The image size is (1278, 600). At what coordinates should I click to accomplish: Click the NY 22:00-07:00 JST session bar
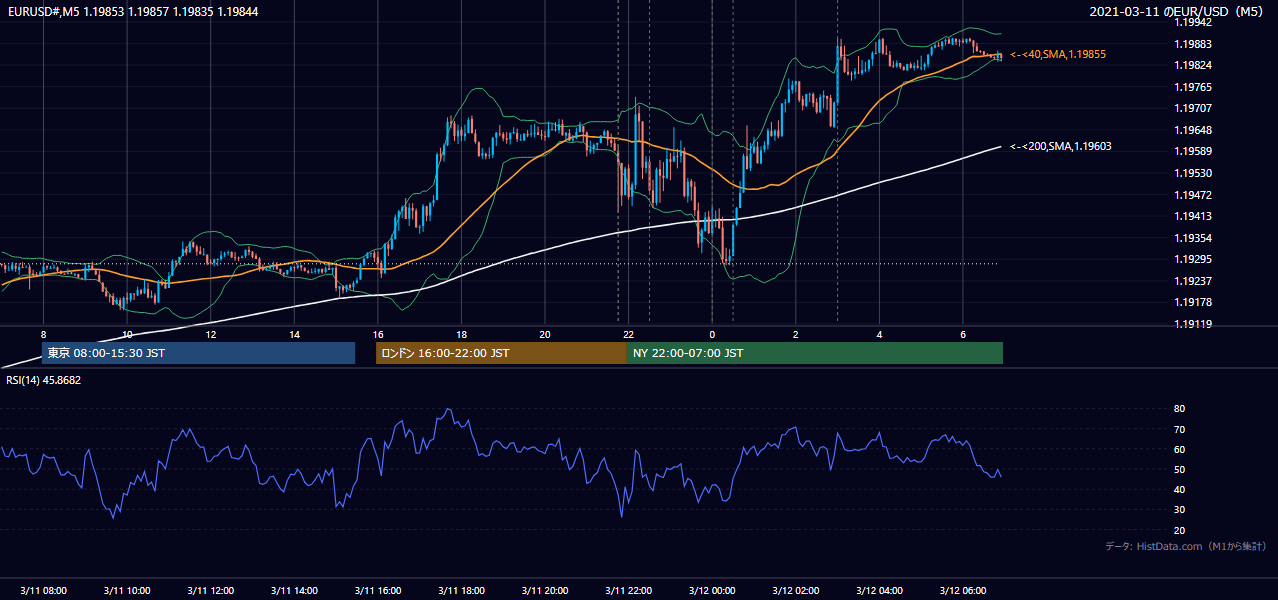coord(815,353)
